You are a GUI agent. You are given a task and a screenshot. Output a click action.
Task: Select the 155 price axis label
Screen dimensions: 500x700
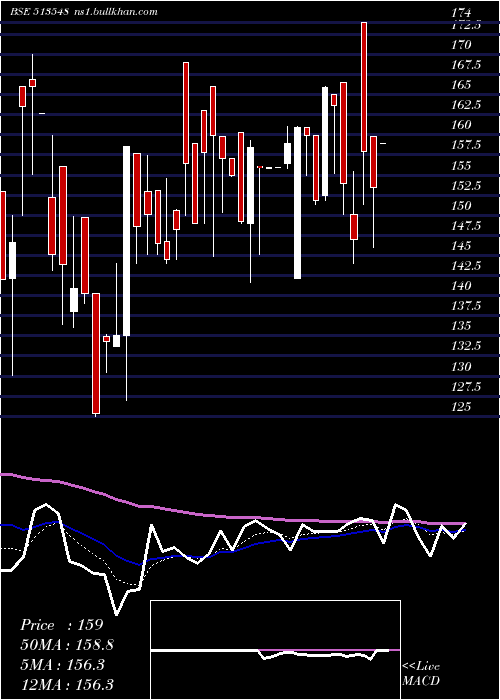pyautogui.click(x=461, y=165)
